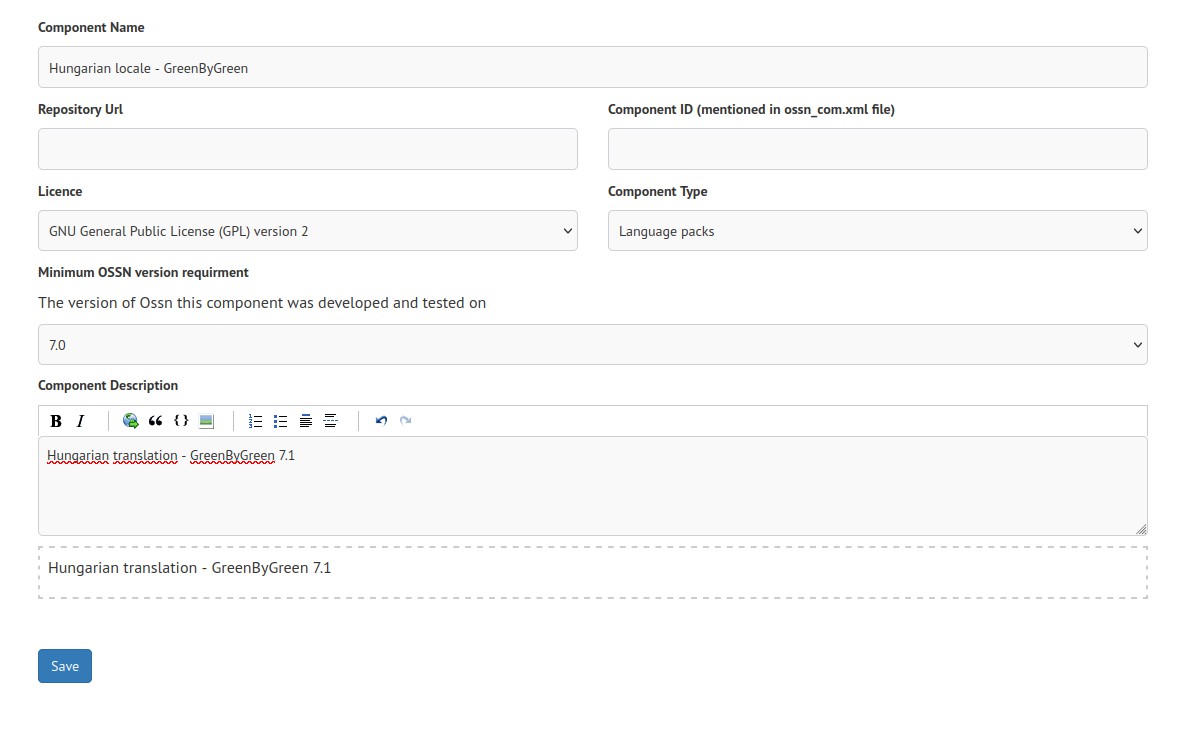
Task: Expand the minimum OSSN version dropdown
Action: pyautogui.click(x=592, y=345)
